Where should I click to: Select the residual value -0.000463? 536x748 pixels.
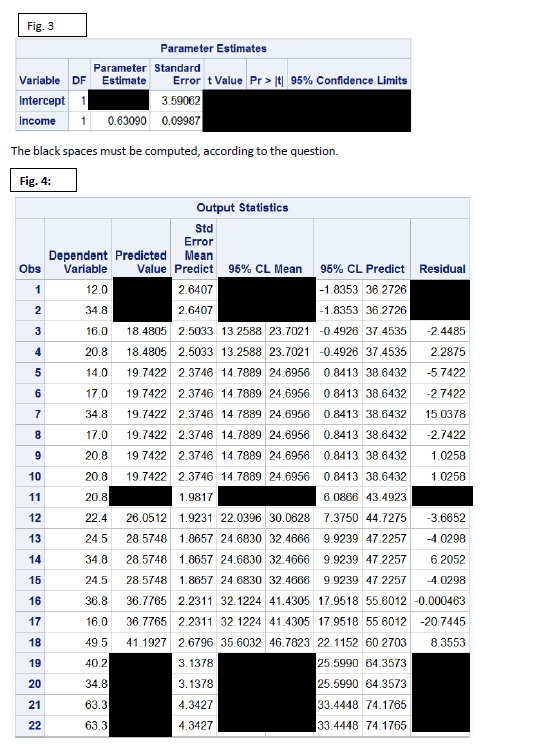coord(440,601)
